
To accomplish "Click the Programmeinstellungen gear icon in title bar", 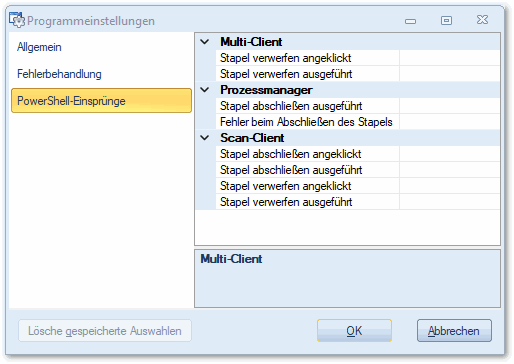I will pyautogui.click(x=17, y=20).
